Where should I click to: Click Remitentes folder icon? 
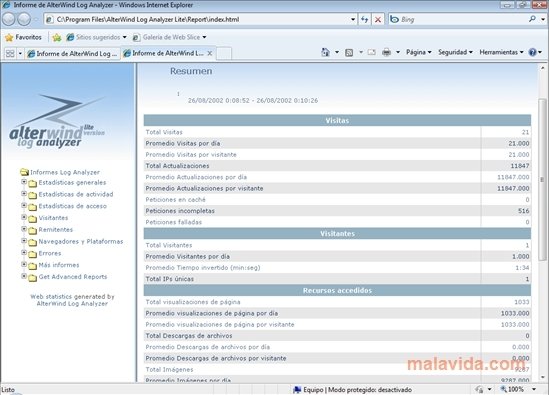33,230
